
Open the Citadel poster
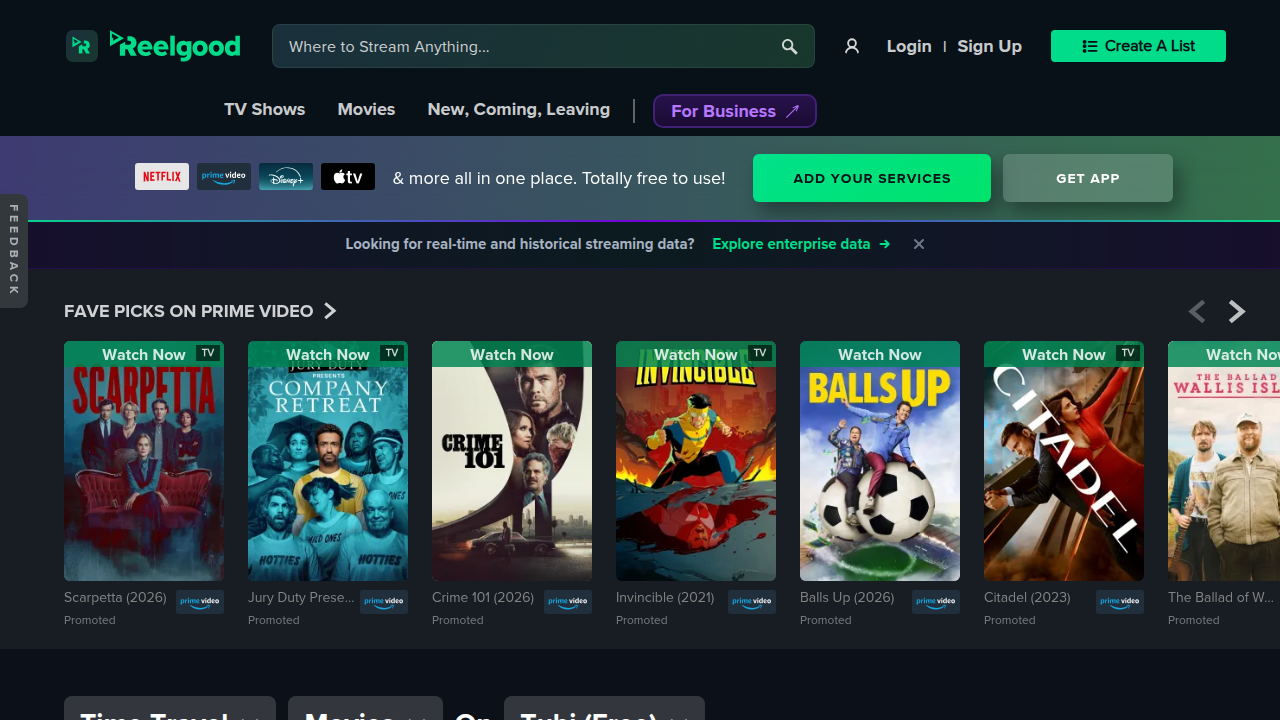click(1064, 461)
